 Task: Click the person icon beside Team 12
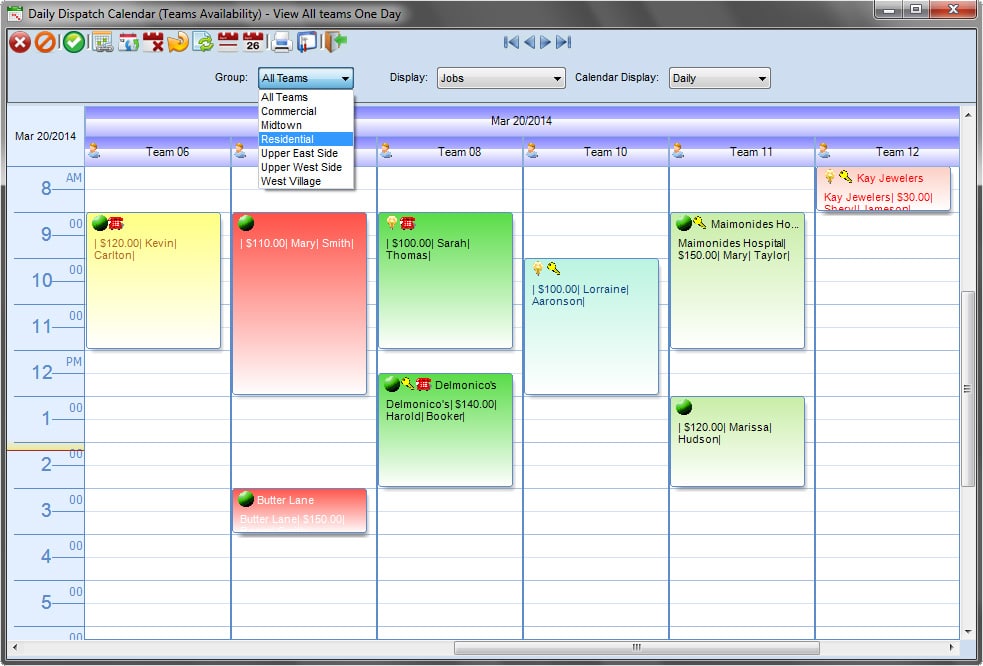pos(824,151)
